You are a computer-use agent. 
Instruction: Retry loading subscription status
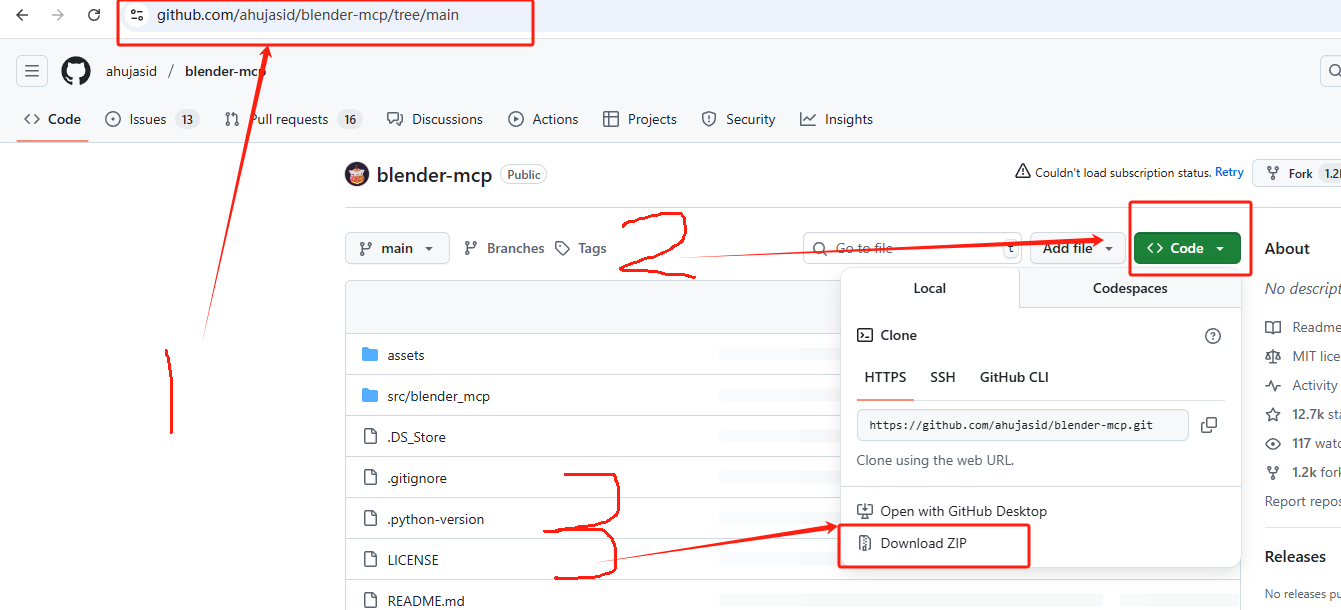coord(1229,172)
